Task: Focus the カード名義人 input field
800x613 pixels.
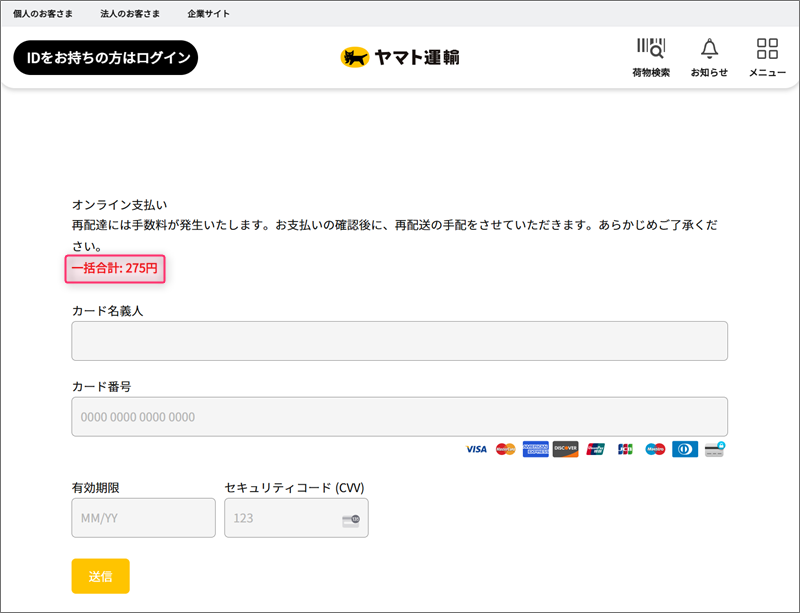Action: [399, 341]
